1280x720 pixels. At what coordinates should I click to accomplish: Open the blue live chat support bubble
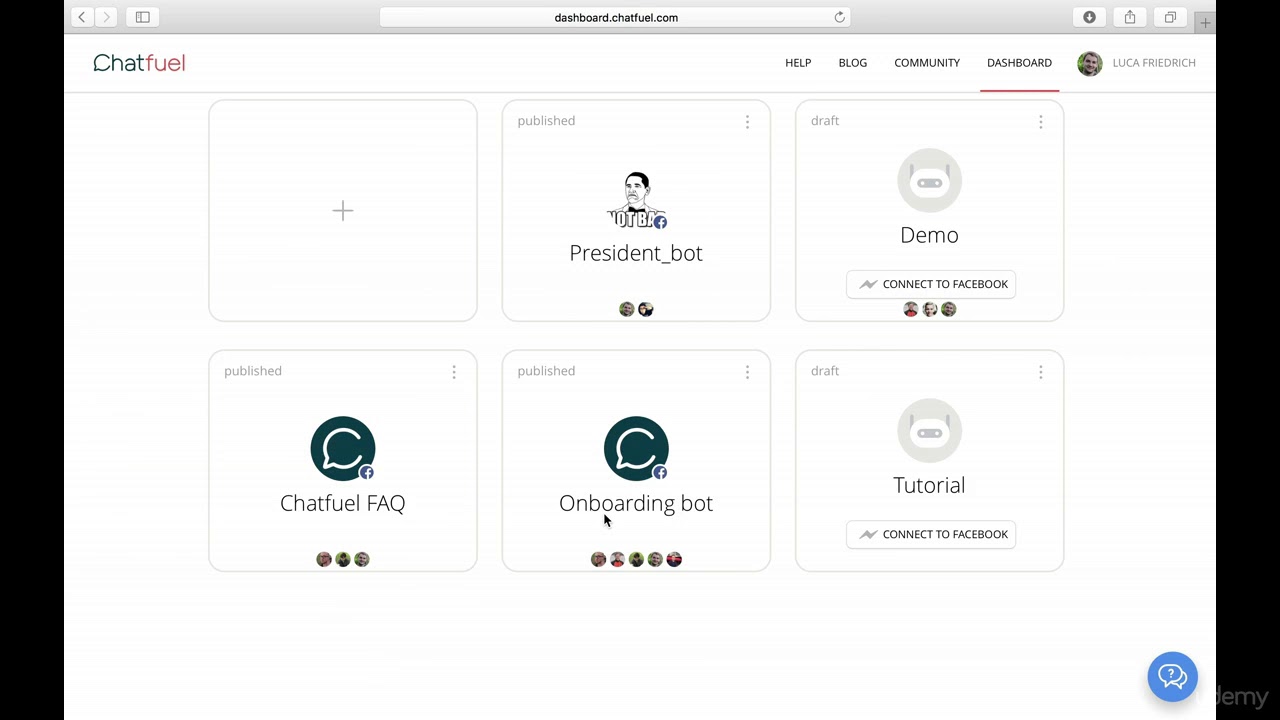tap(1173, 677)
